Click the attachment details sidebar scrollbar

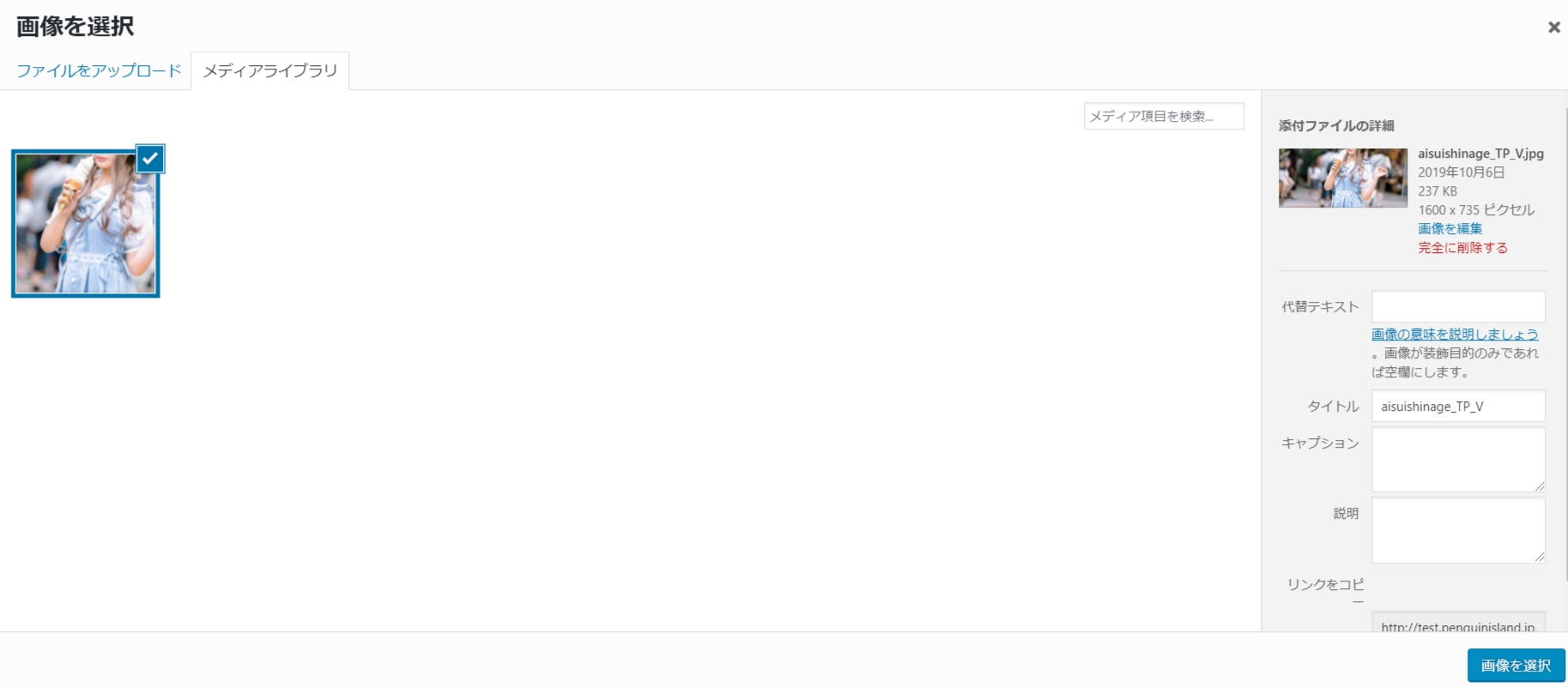pos(1565,343)
